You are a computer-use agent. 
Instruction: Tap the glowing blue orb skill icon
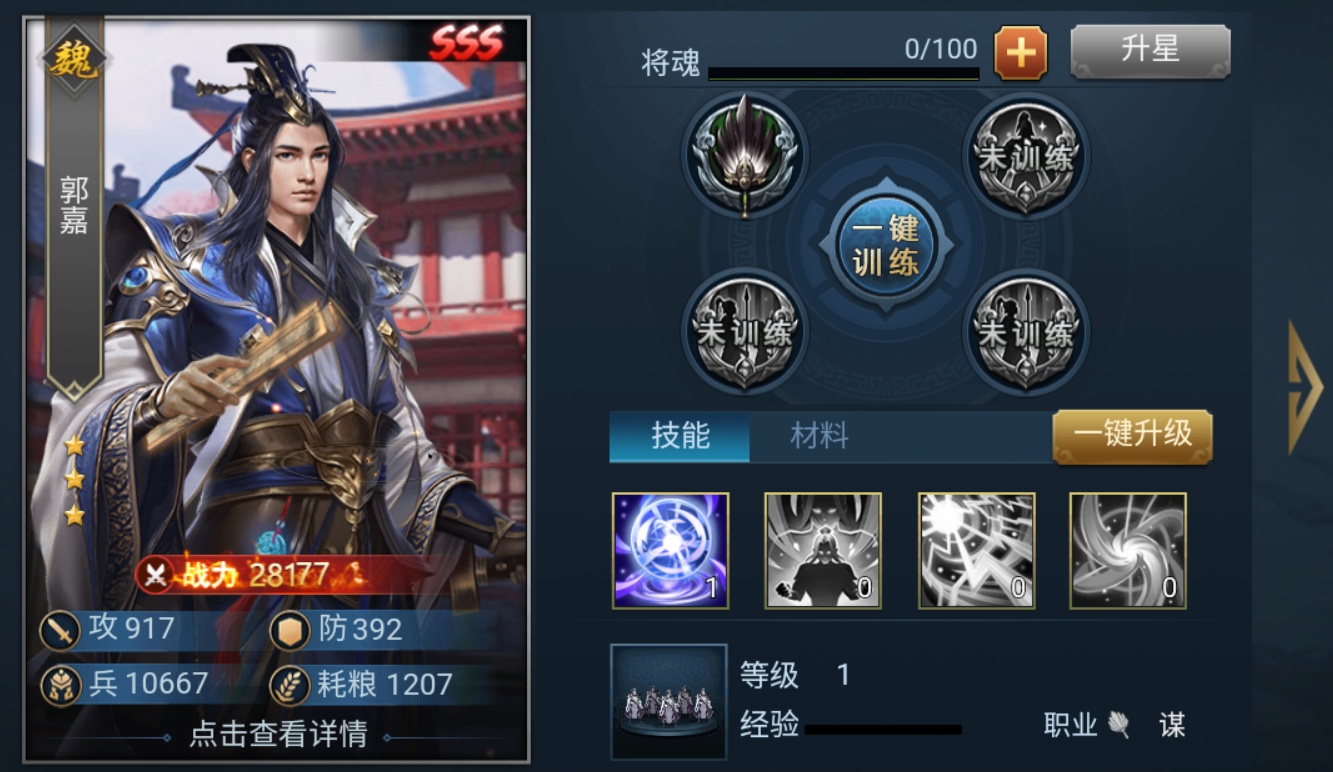[x=671, y=551]
